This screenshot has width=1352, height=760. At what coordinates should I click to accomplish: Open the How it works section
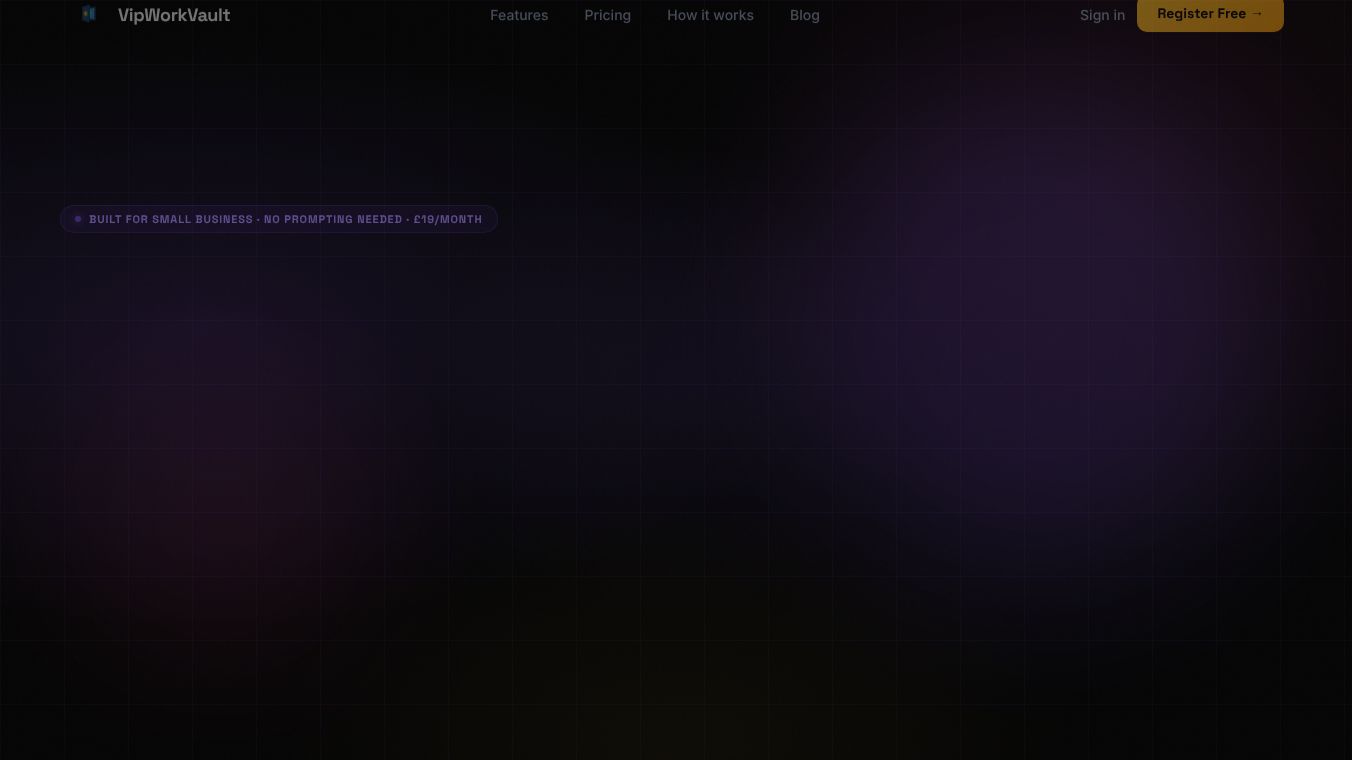pos(710,15)
